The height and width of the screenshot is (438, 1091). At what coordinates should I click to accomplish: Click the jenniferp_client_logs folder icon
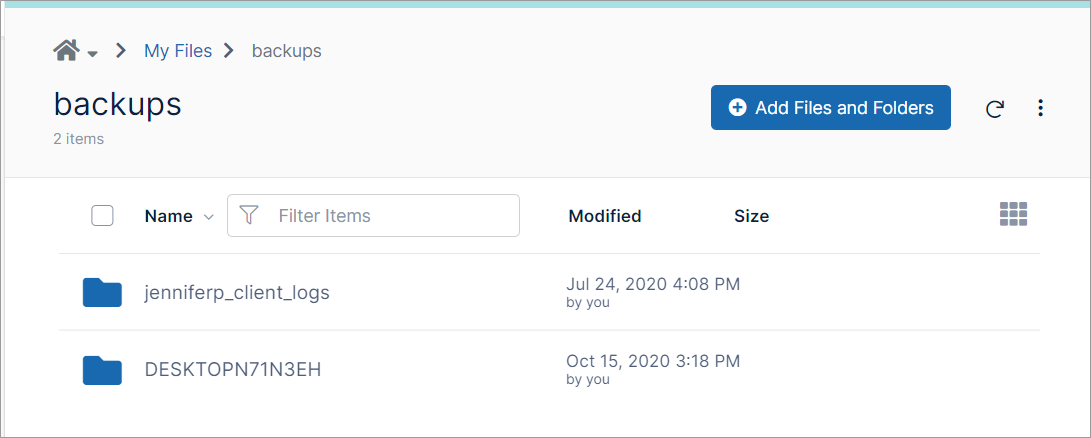(x=102, y=292)
